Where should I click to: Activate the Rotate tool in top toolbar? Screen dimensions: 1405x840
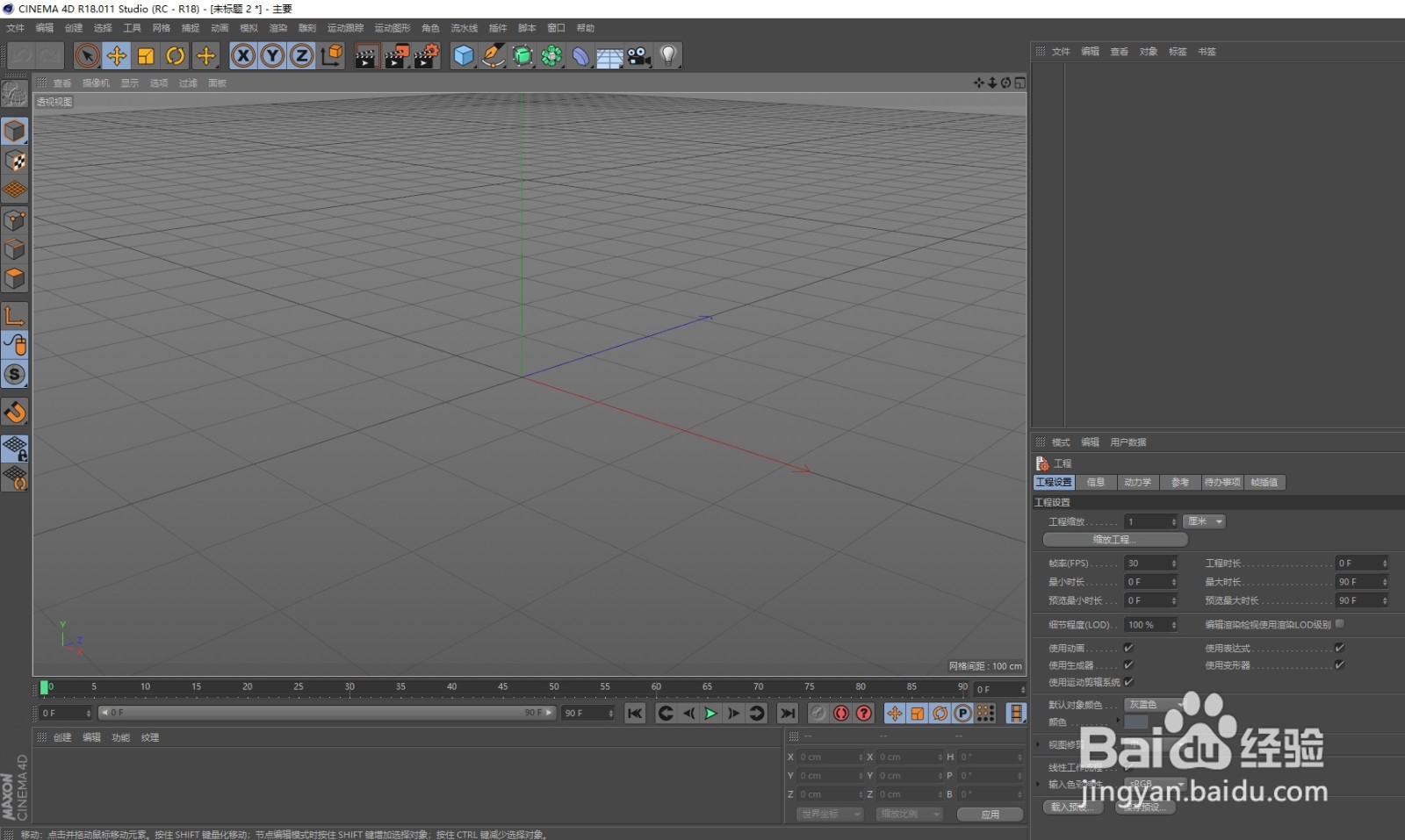(x=176, y=56)
